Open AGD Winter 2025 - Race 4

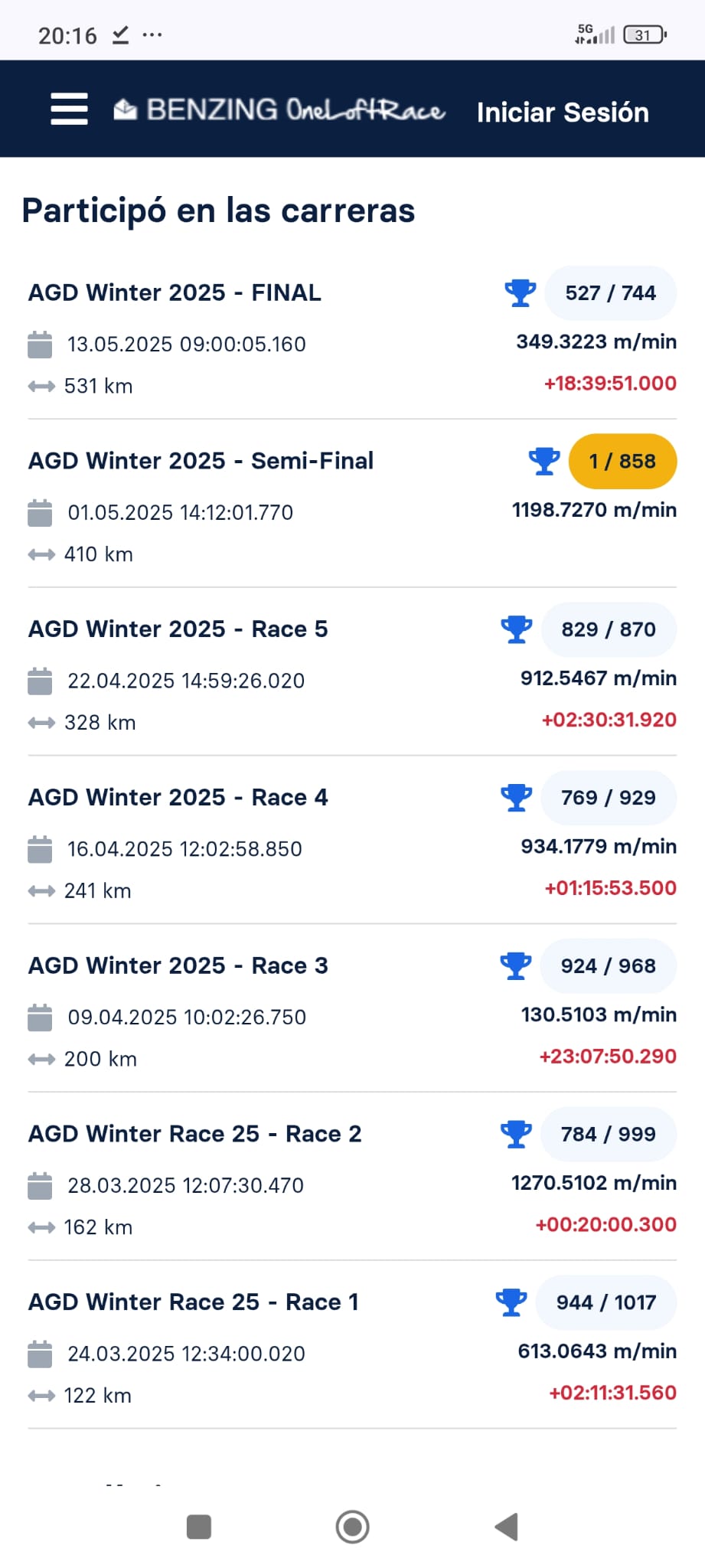[x=178, y=797]
